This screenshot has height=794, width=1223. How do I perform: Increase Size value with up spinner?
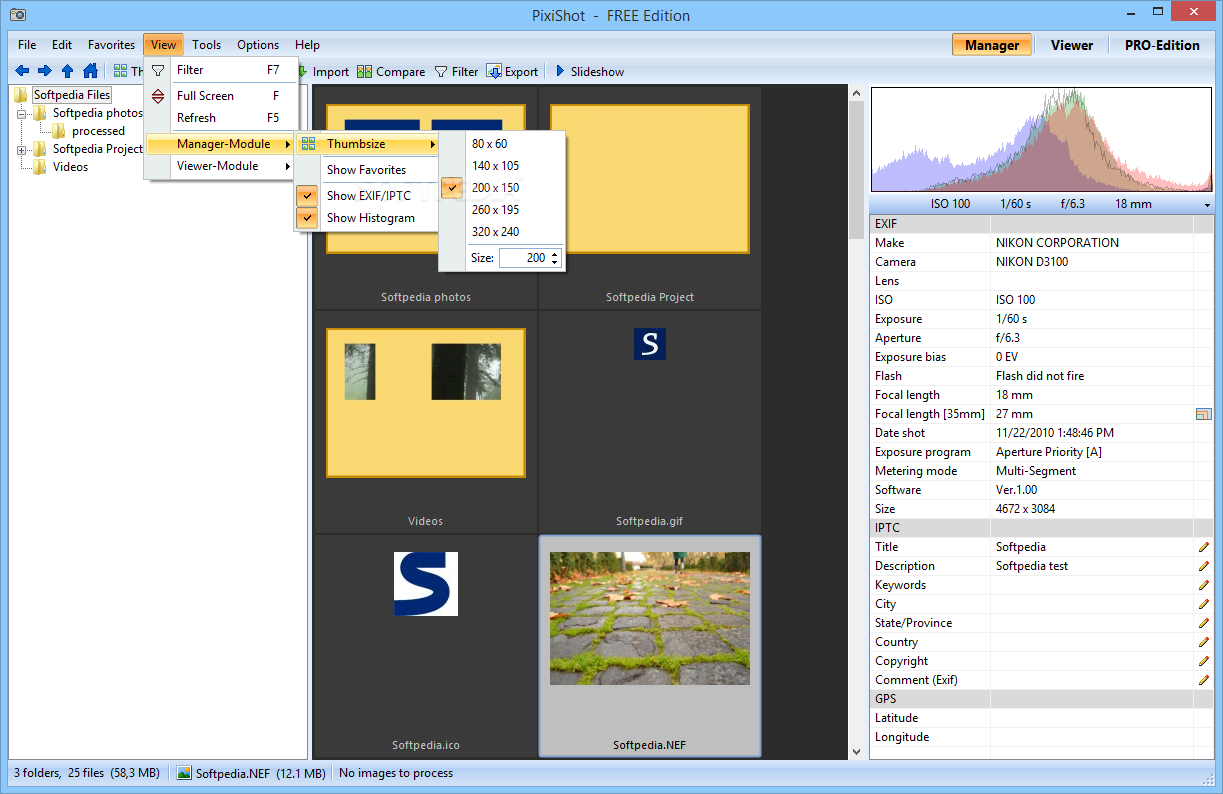(x=555, y=254)
